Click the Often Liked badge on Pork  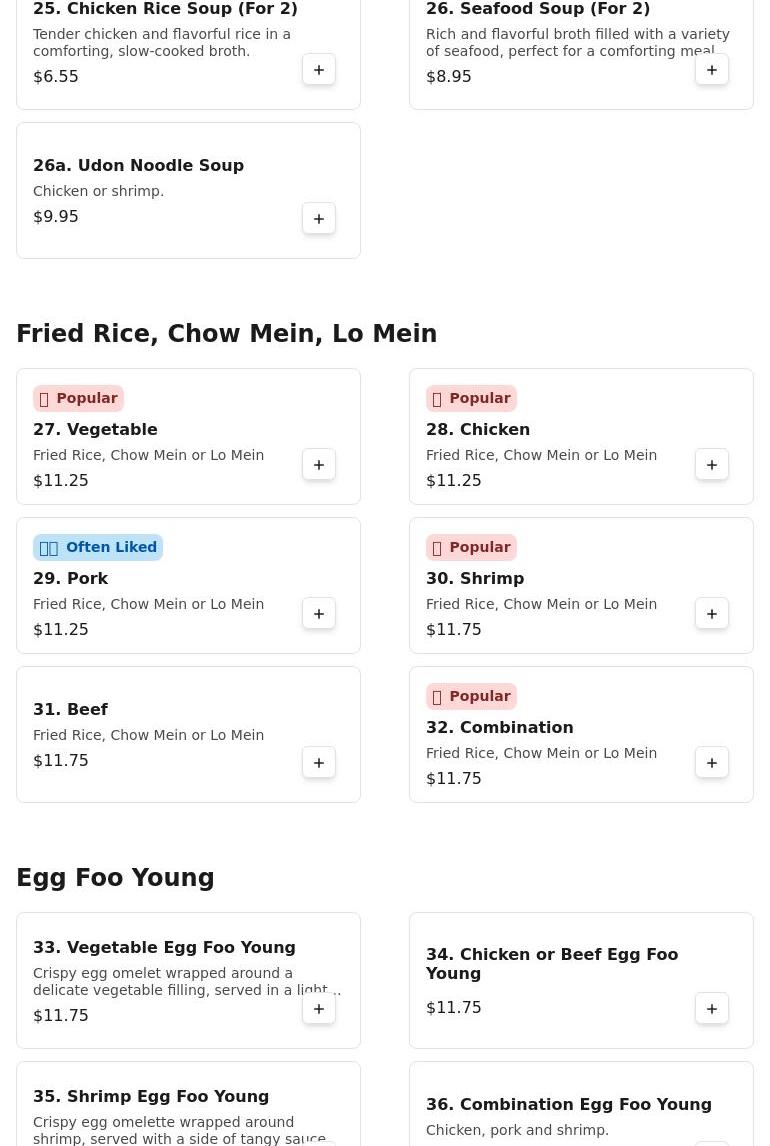coord(98,548)
